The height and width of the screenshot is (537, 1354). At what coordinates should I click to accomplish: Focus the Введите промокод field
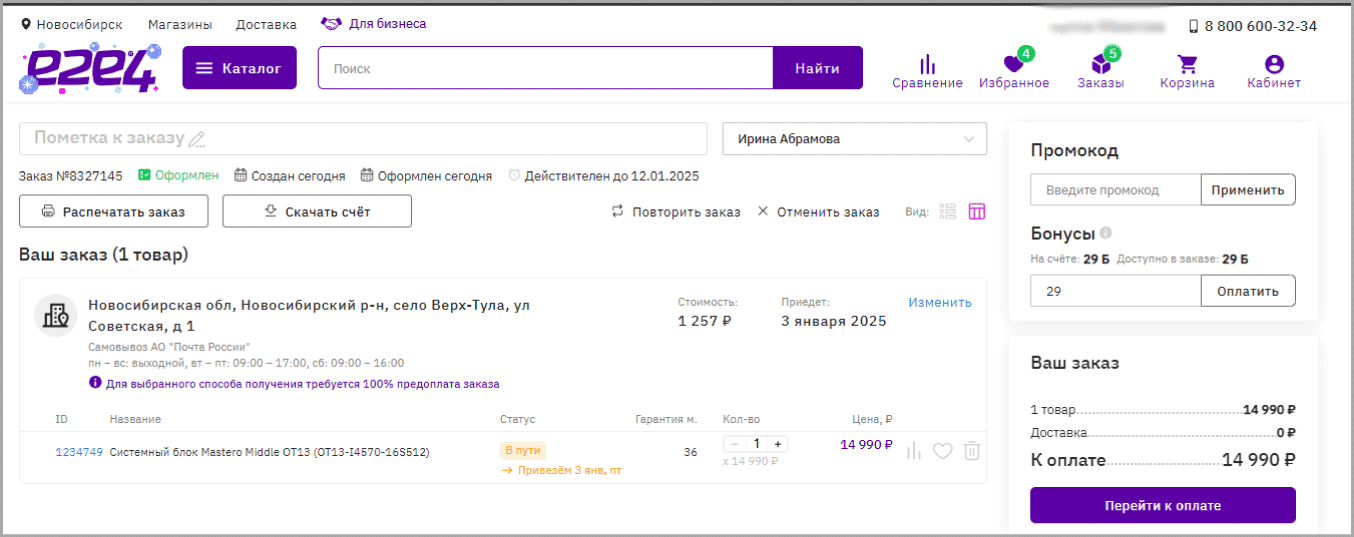[1116, 189]
